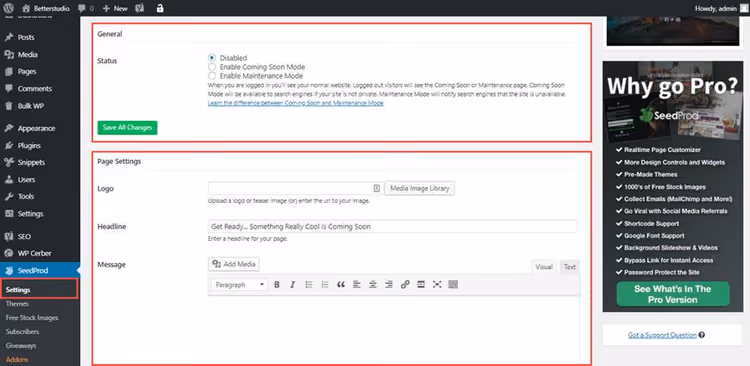Click the Why go Pro banner image
The height and width of the screenshot is (366, 750).
pos(673,186)
